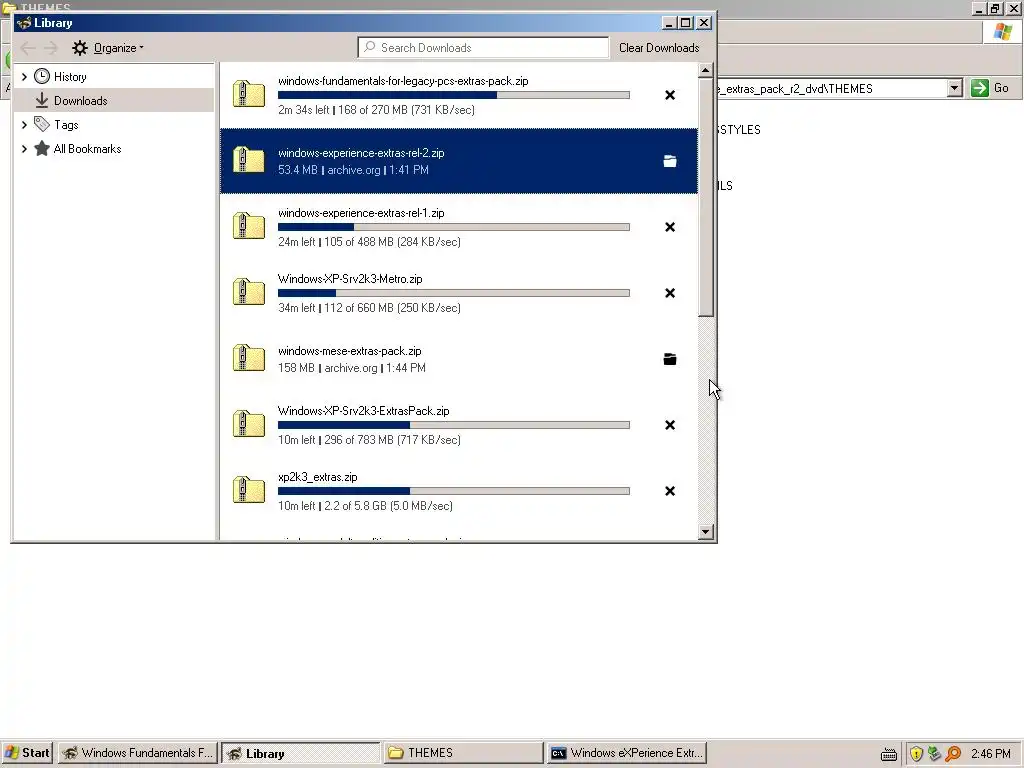Image resolution: width=1024 pixels, height=768 pixels.
Task: Open the shield security icon in system tray
Action: tap(916, 754)
